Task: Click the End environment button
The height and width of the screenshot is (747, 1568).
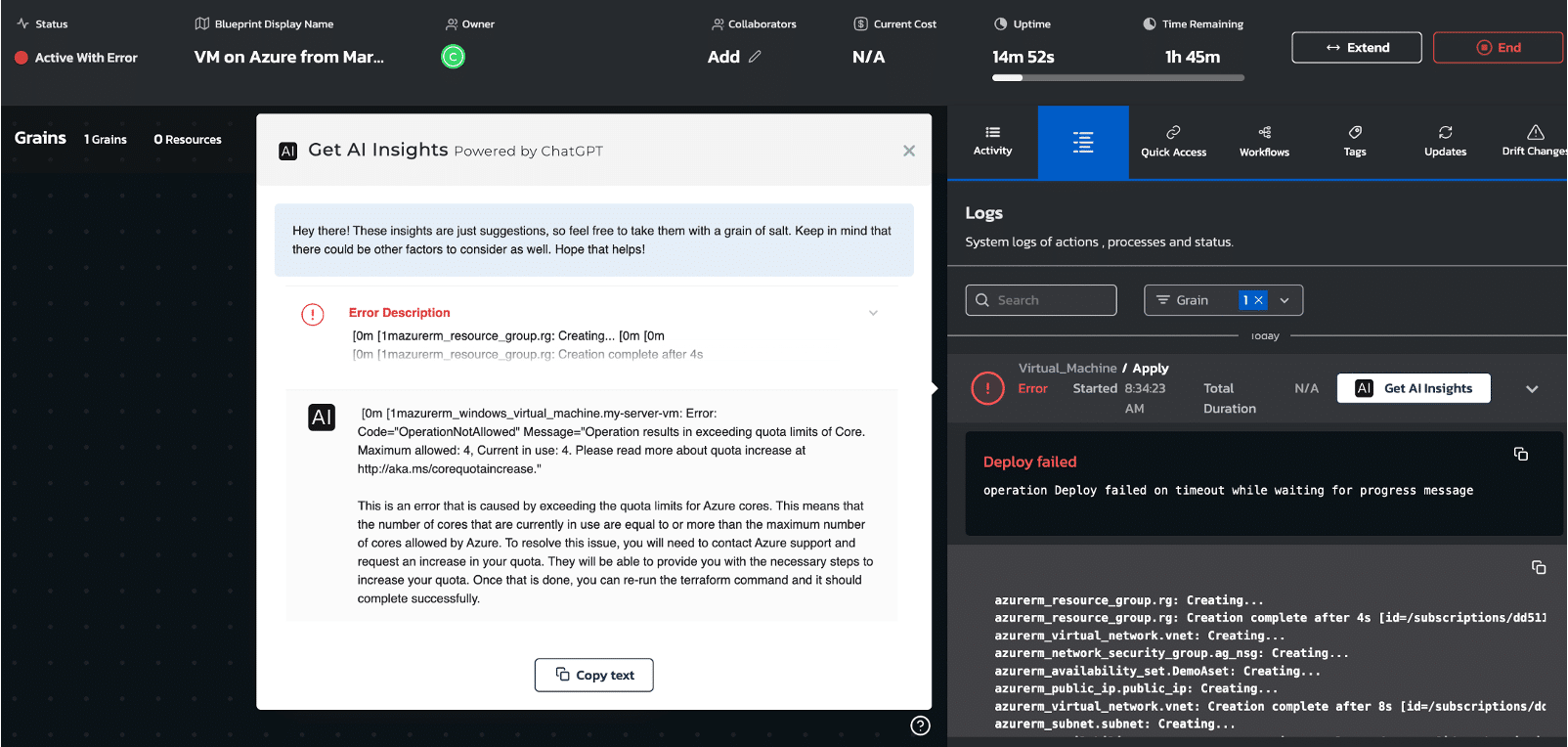Action: 1498,47
